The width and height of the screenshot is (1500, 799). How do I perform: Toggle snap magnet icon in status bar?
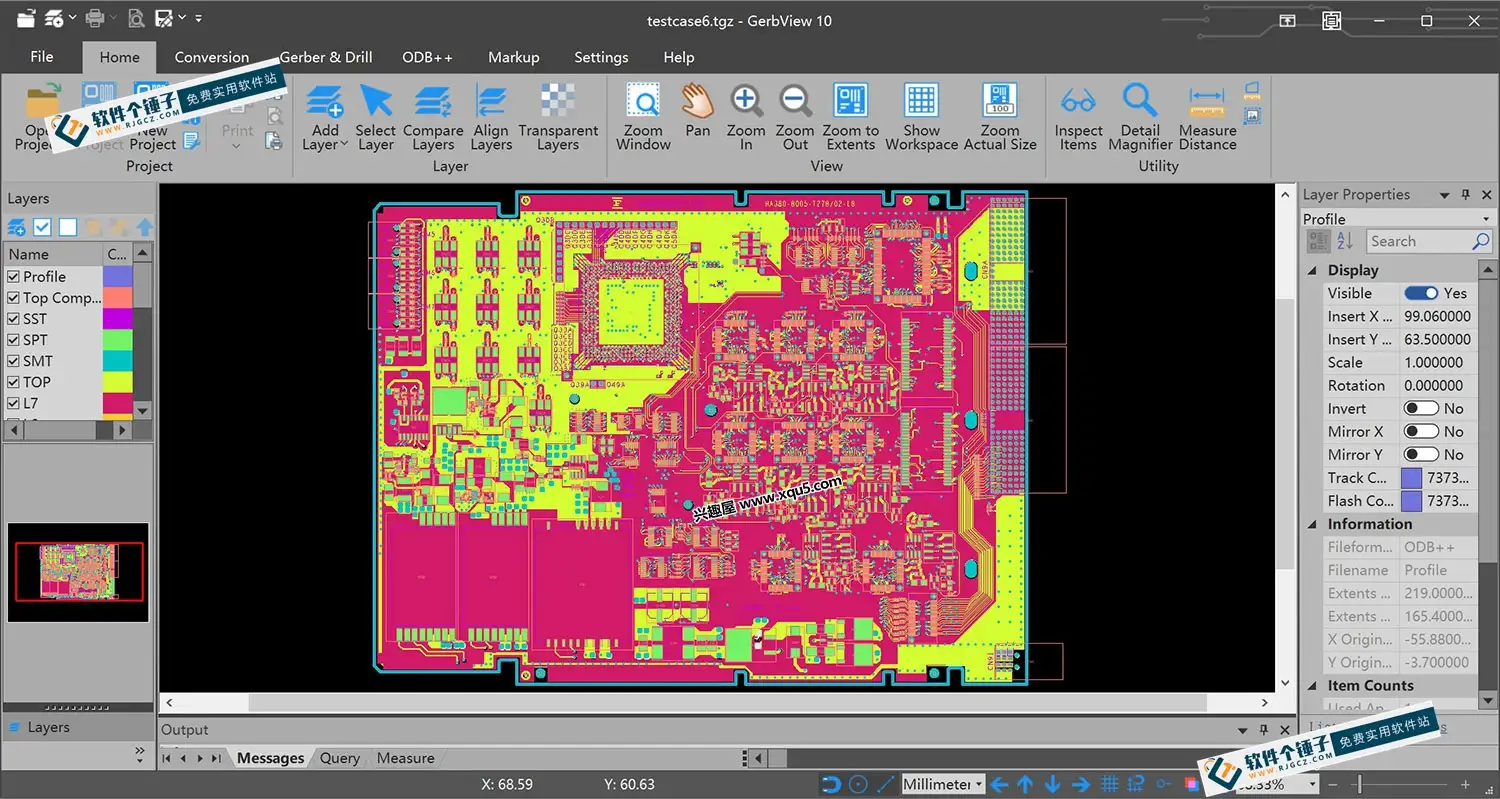831,784
